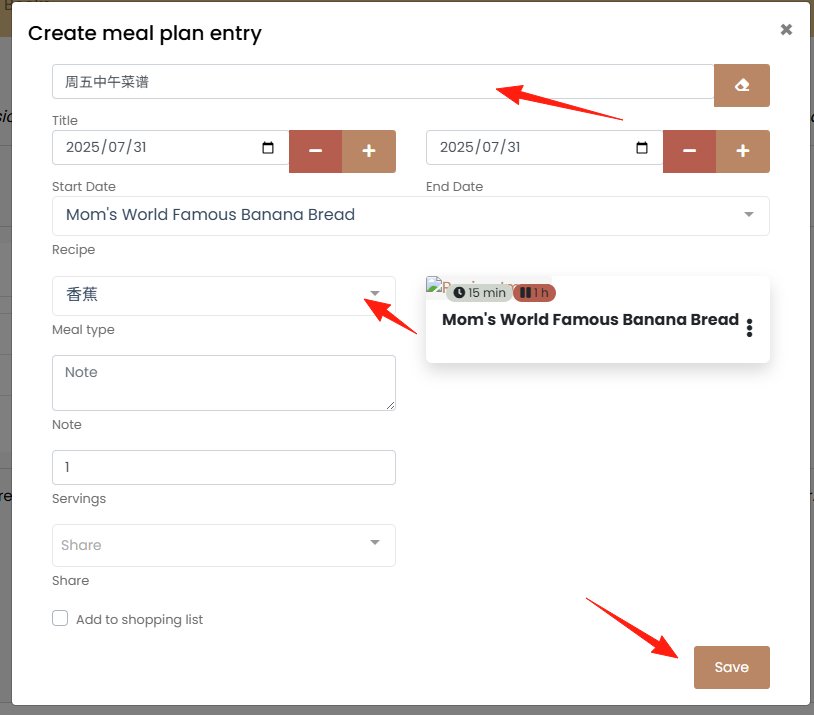Open recipe card three-dot menu
The height and width of the screenshot is (715, 814).
pos(749,328)
